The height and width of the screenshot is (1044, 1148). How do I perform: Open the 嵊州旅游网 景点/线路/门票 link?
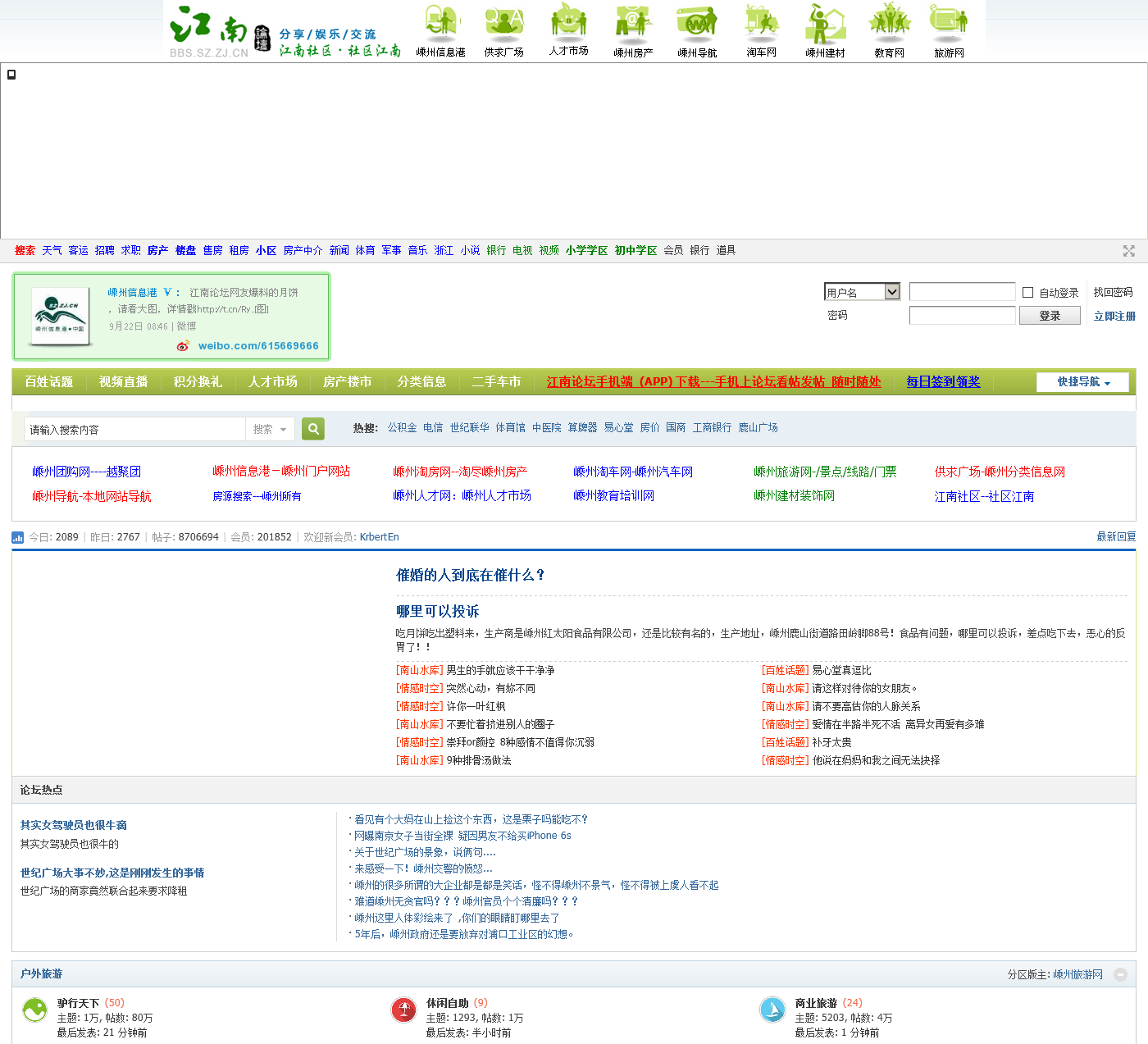[x=825, y=472]
